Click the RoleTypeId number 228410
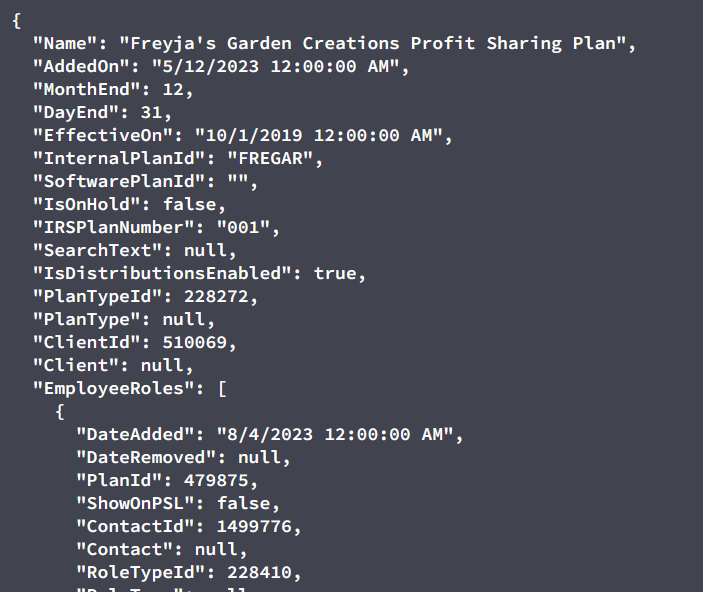 [260, 573]
